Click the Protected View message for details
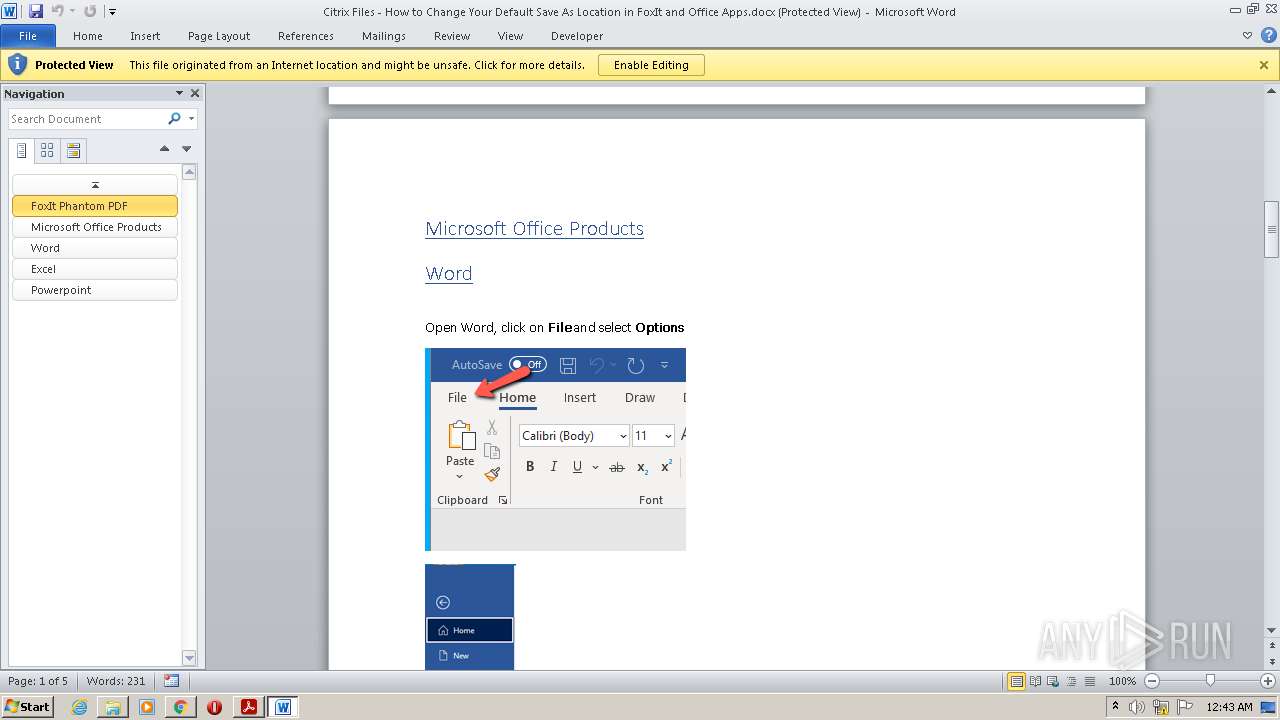 click(x=357, y=65)
